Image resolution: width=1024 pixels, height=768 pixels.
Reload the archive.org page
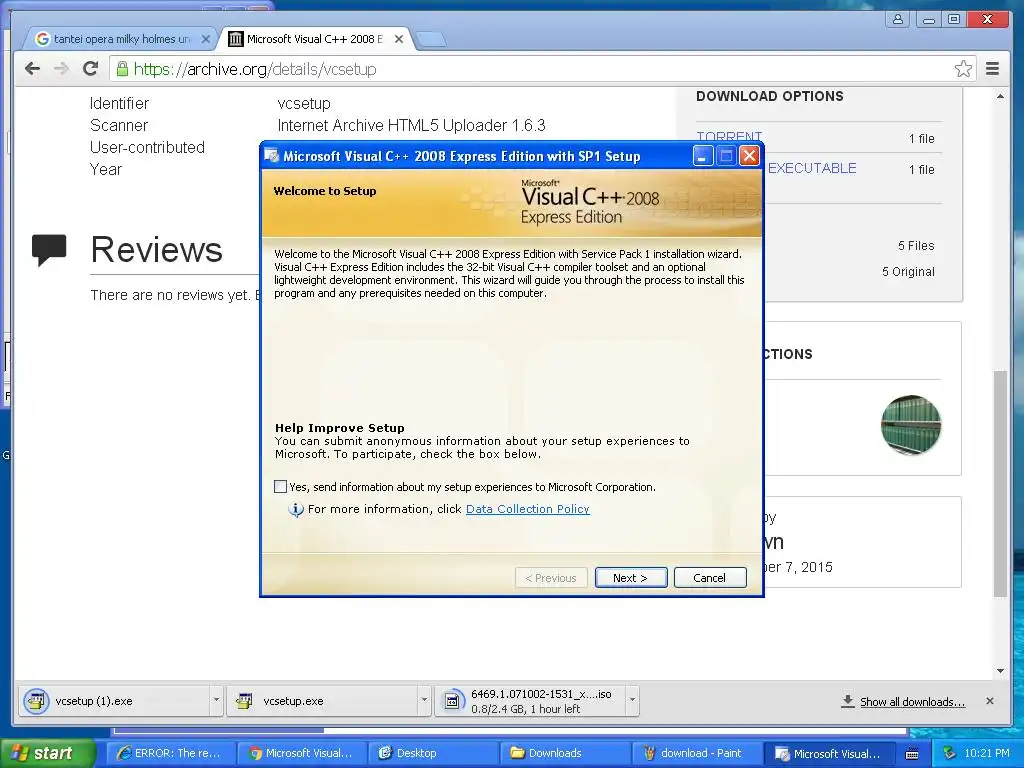[x=91, y=69]
